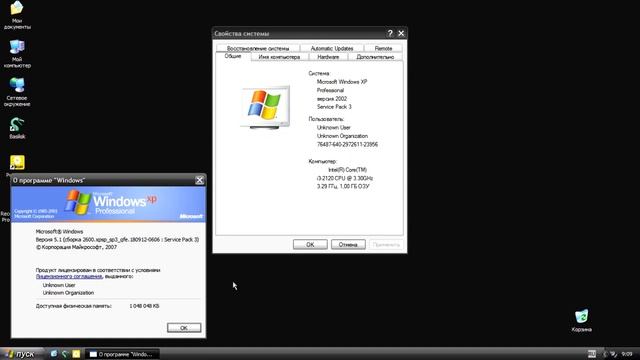Viewport: 640px width, 360px height.
Task: Open the Имя компьютера tab
Action: point(279,57)
